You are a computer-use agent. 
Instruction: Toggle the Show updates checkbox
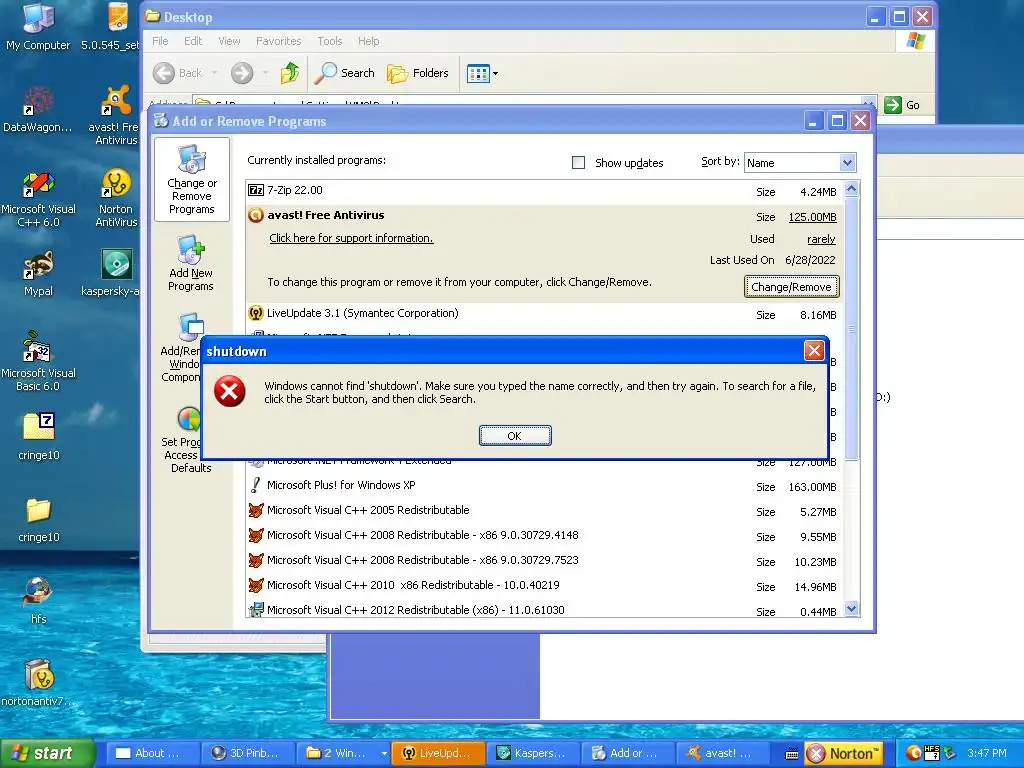click(x=578, y=163)
